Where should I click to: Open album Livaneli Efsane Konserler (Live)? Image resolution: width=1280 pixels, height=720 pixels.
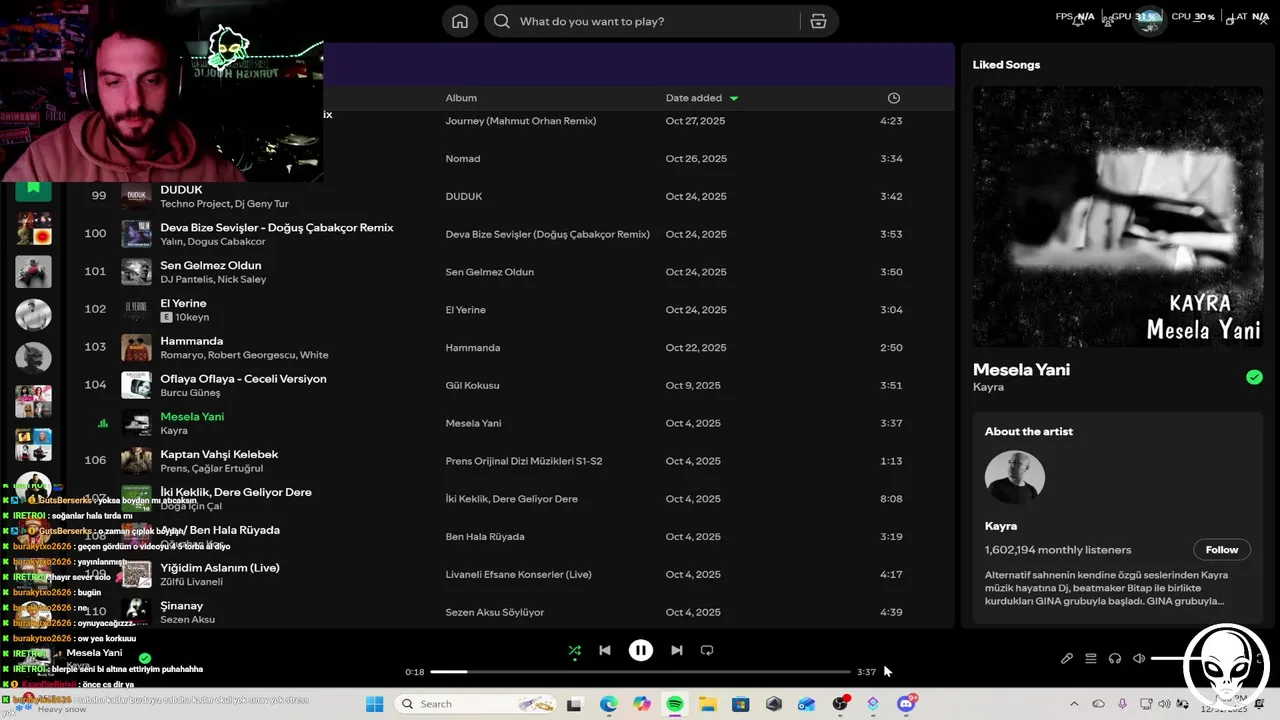pos(518,575)
